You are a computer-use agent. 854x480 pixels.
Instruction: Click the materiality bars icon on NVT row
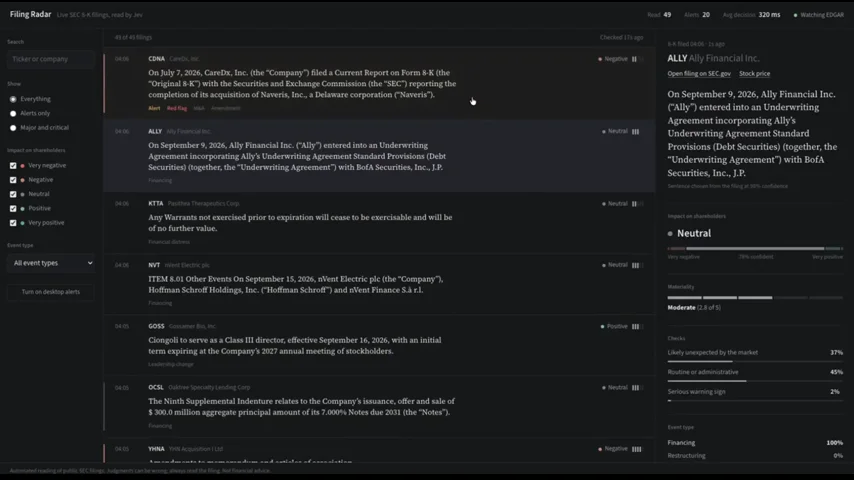point(637,265)
